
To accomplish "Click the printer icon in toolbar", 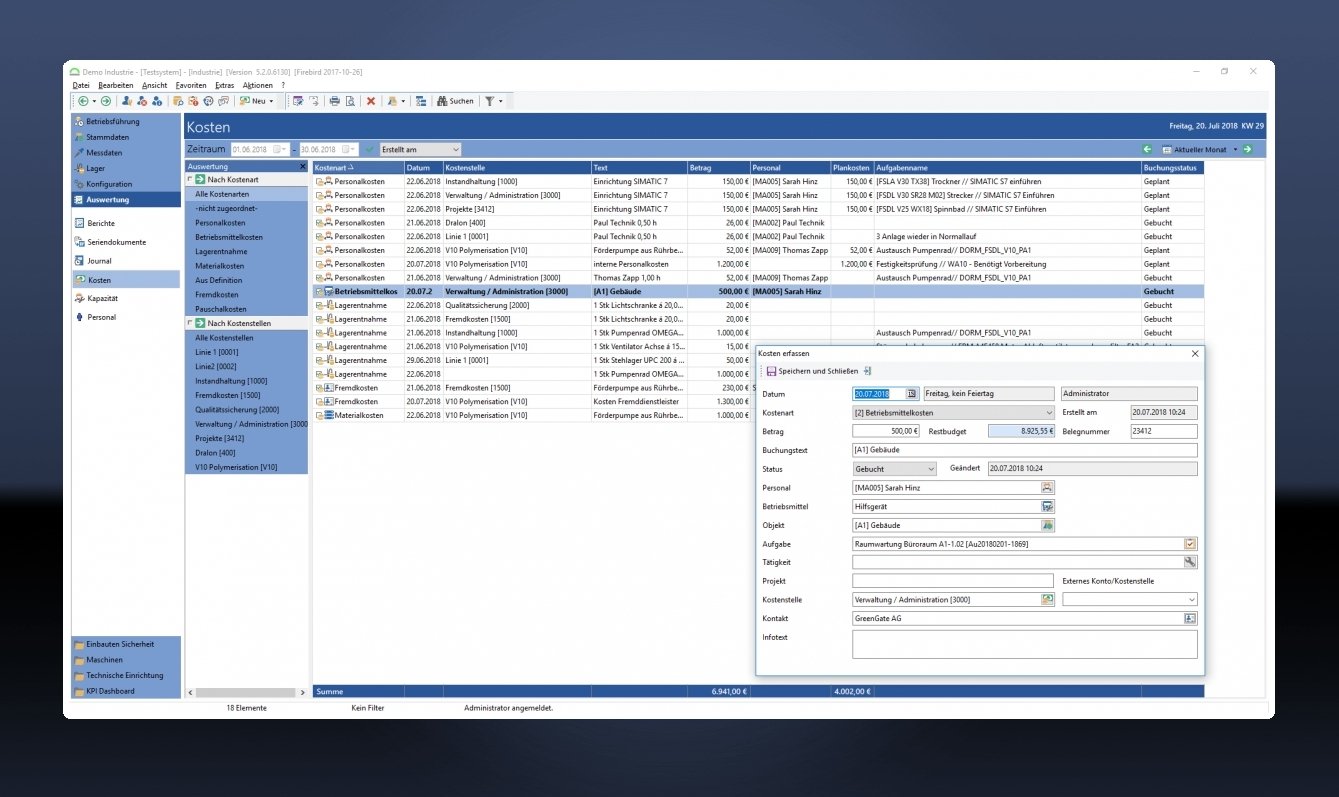I will pos(335,101).
